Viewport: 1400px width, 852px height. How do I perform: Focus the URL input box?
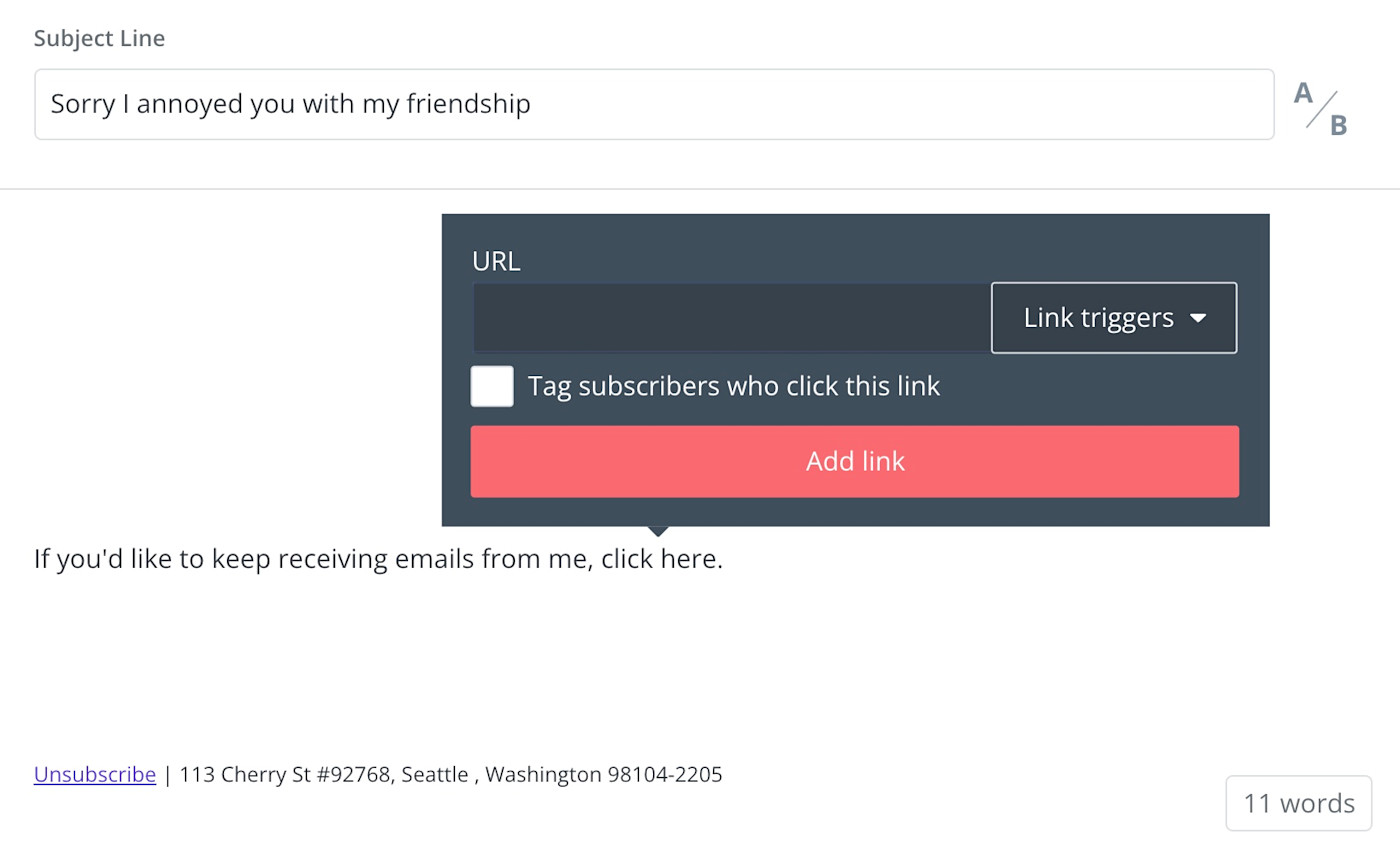point(731,318)
